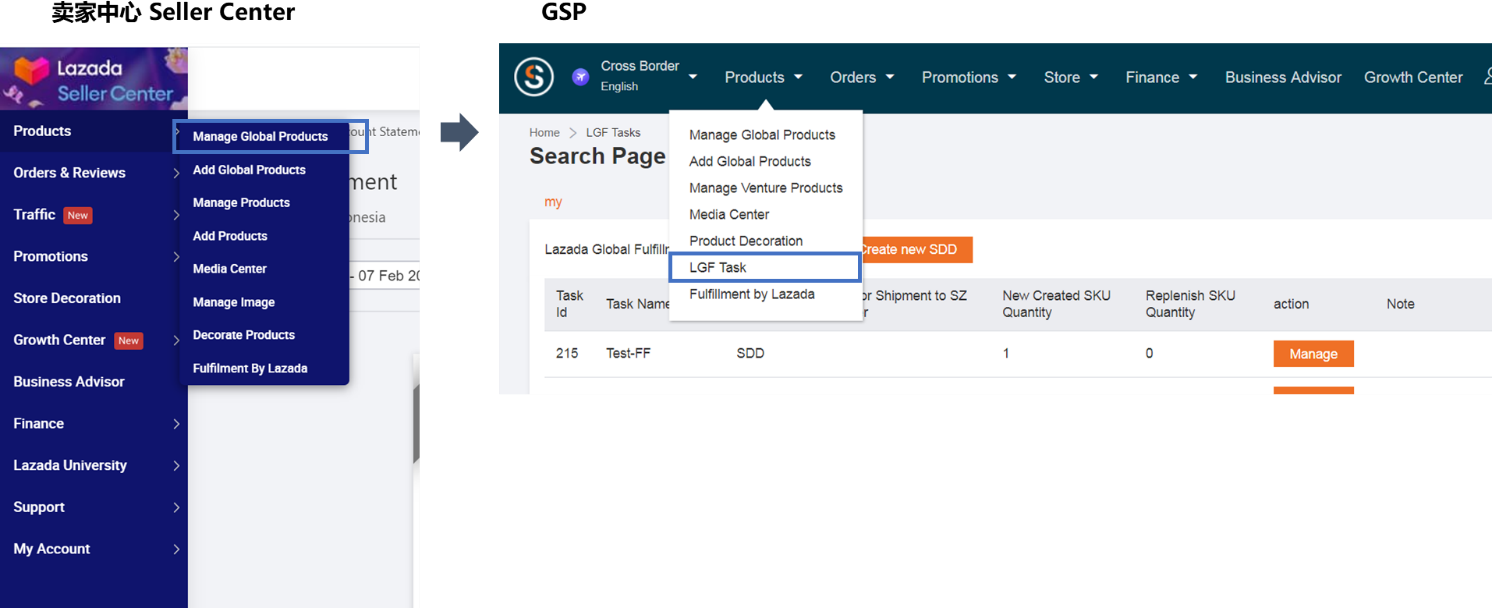
Task: Click the New Created SKU Quantity header
Action: (x=1056, y=304)
